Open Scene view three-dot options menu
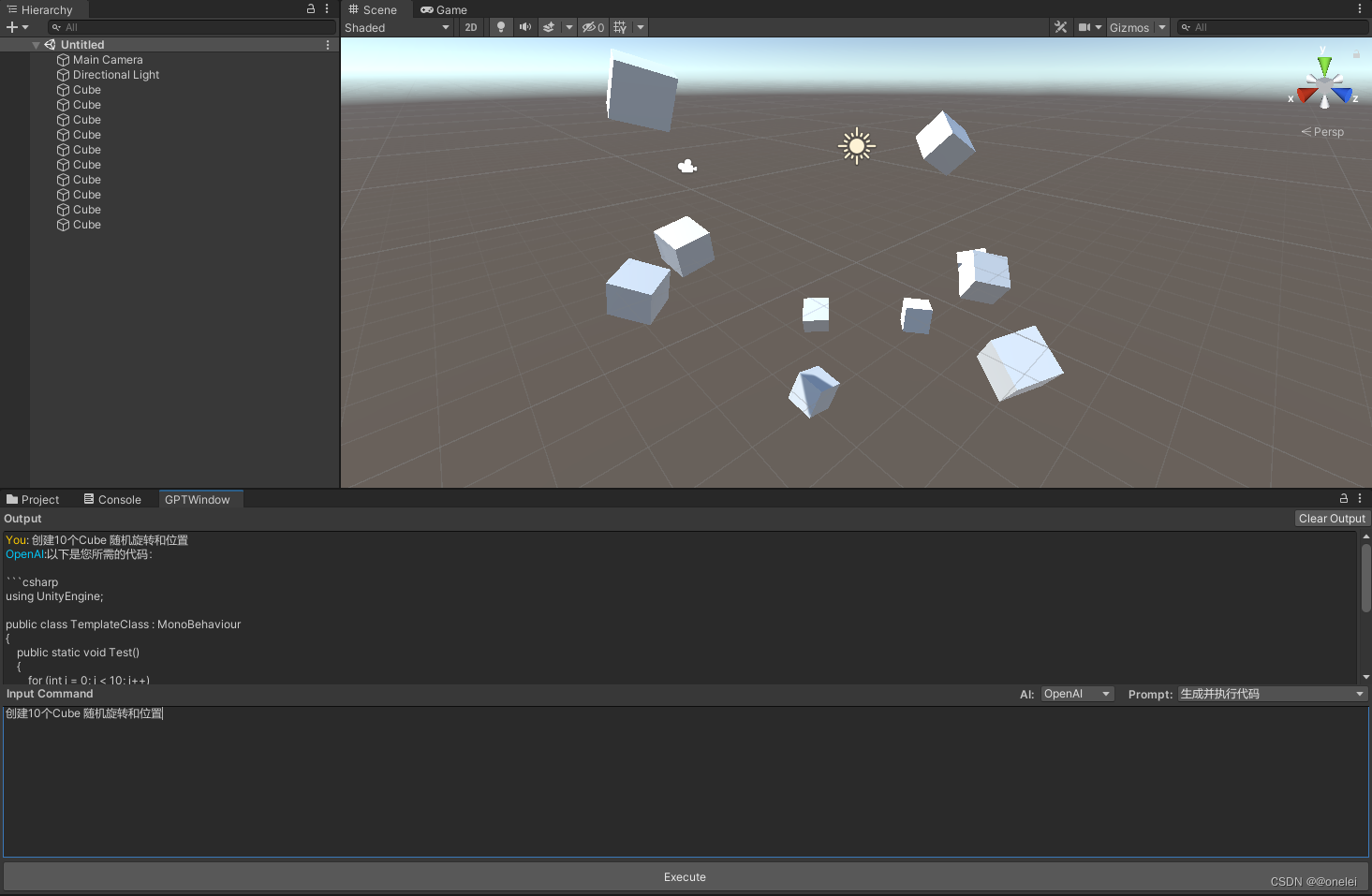This screenshot has width=1372, height=896. pyautogui.click(x=1360, y=9)
